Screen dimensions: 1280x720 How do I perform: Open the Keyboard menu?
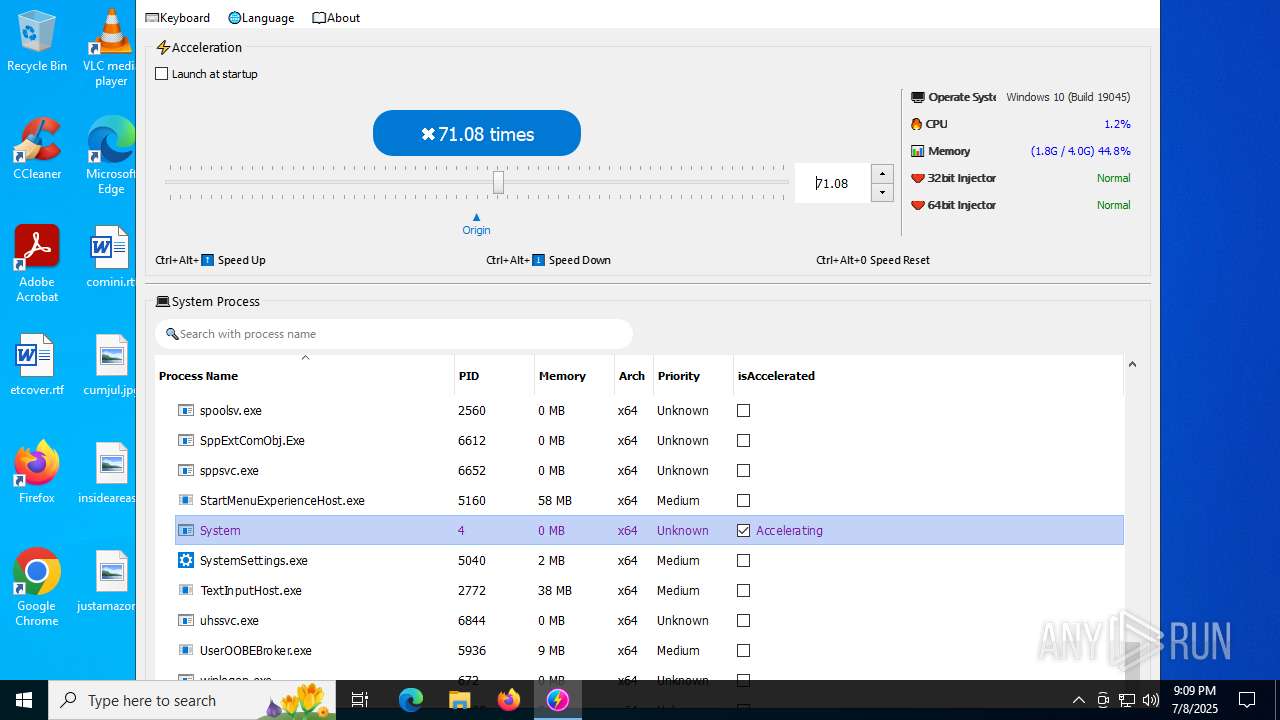click(x=178, y=17)
